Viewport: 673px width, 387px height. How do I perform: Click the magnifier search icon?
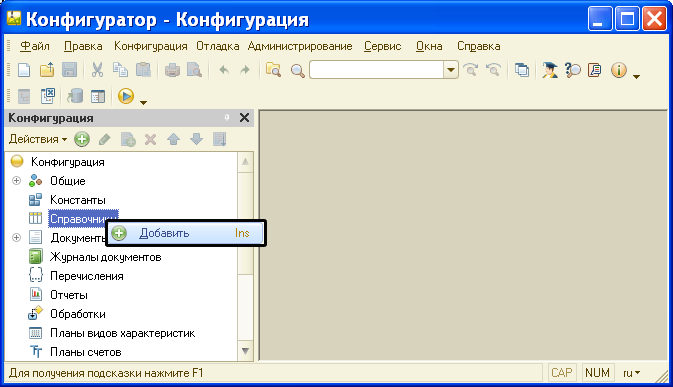297,70
